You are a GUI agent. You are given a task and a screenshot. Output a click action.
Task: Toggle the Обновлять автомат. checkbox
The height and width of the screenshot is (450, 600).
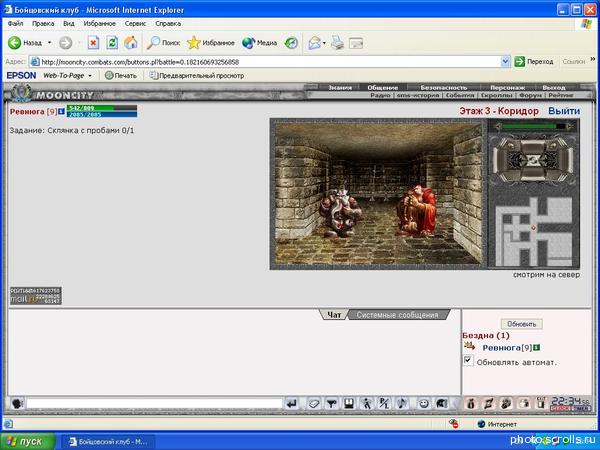click(468, 360)
